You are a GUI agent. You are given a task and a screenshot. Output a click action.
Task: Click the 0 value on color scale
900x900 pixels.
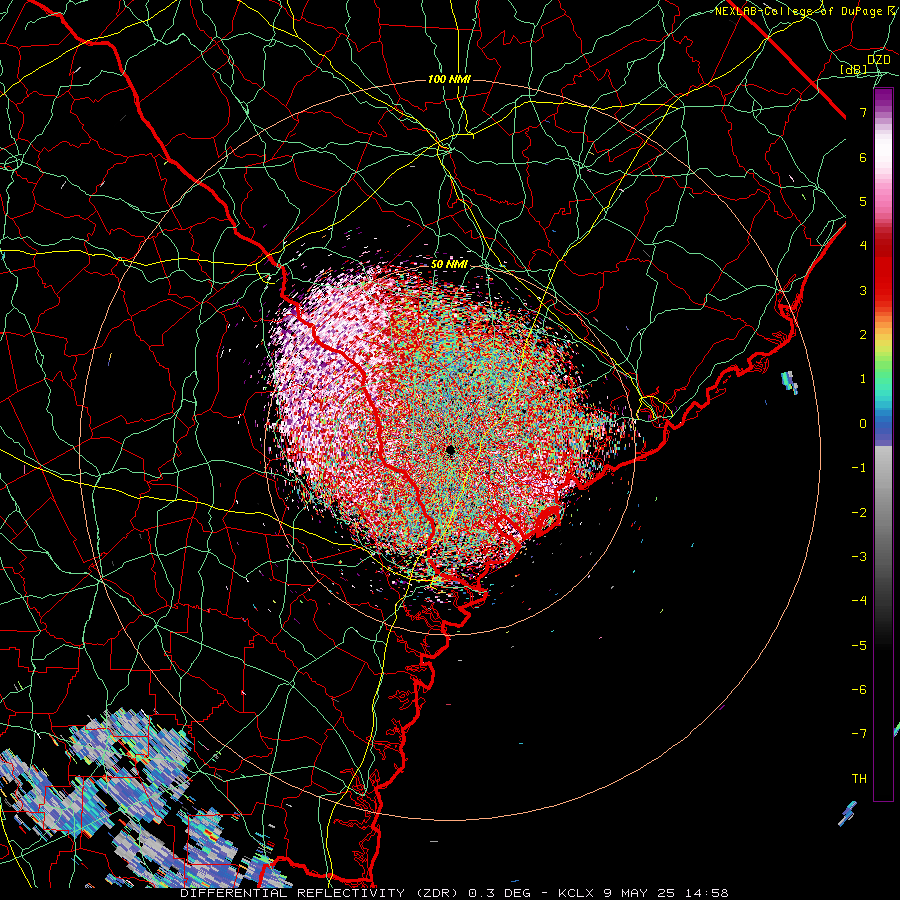coord(863,424)
